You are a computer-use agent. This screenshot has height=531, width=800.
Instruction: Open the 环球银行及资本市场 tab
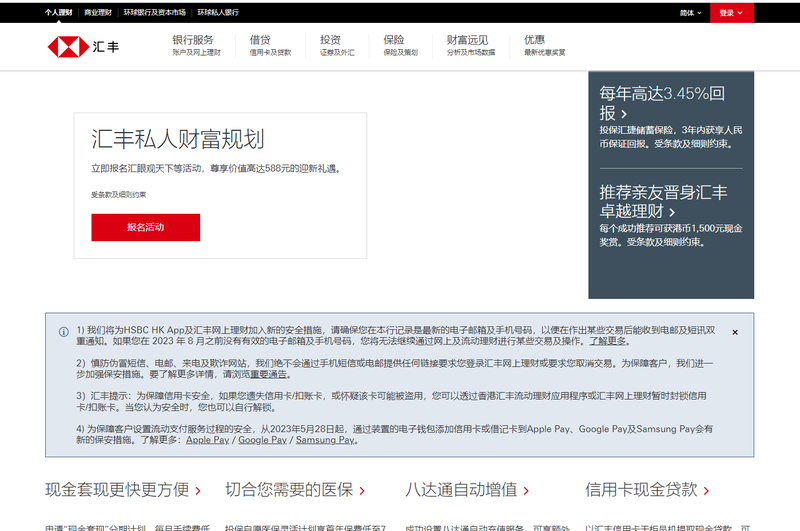[x=155, y=12]
